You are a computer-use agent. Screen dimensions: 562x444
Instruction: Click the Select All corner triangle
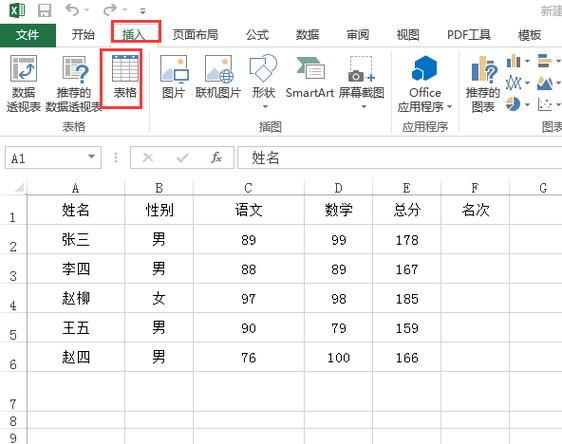point(19,187)
